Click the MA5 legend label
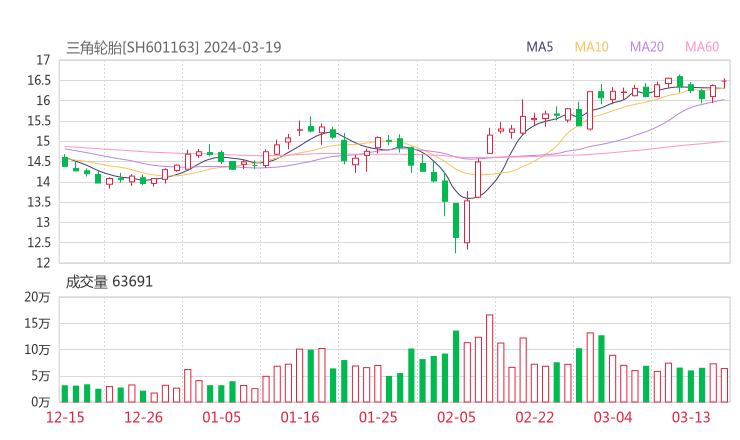This screenshot has width=740, height=440. (539, 47)
